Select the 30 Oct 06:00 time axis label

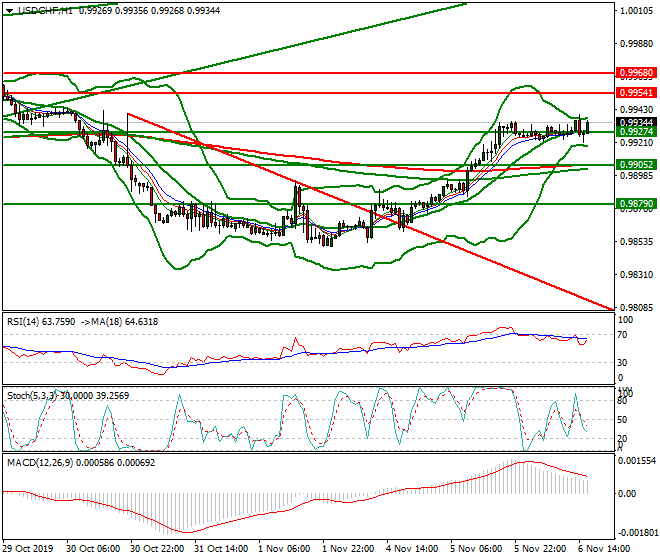click(93, 549)
